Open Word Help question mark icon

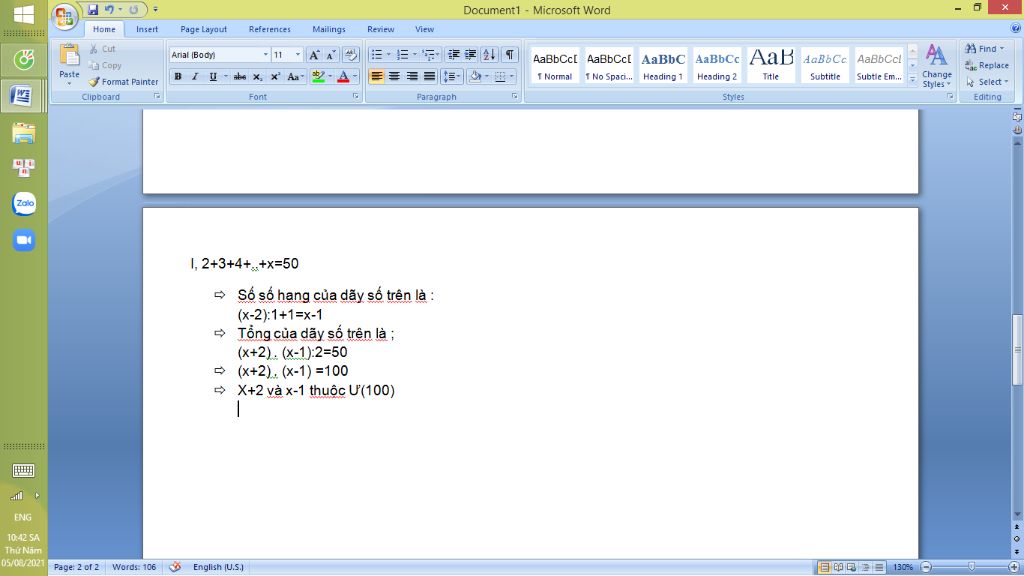click(x=1016, y=28)
